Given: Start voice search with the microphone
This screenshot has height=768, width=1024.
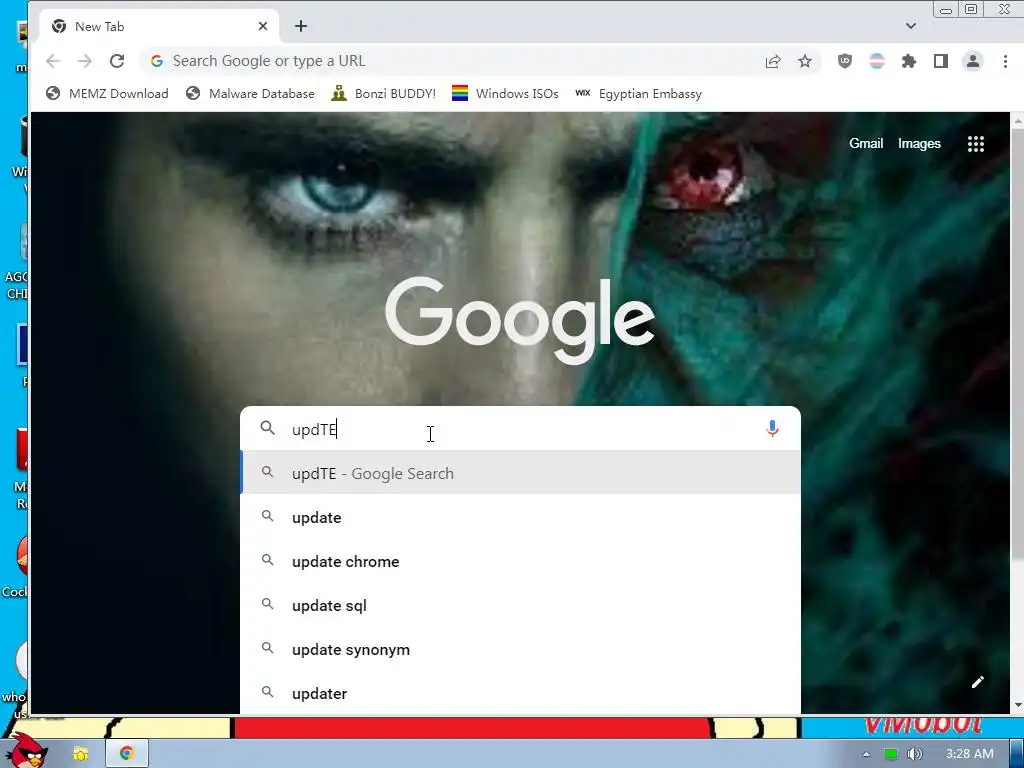Looking at the screenshot, I should coord(772,428).
